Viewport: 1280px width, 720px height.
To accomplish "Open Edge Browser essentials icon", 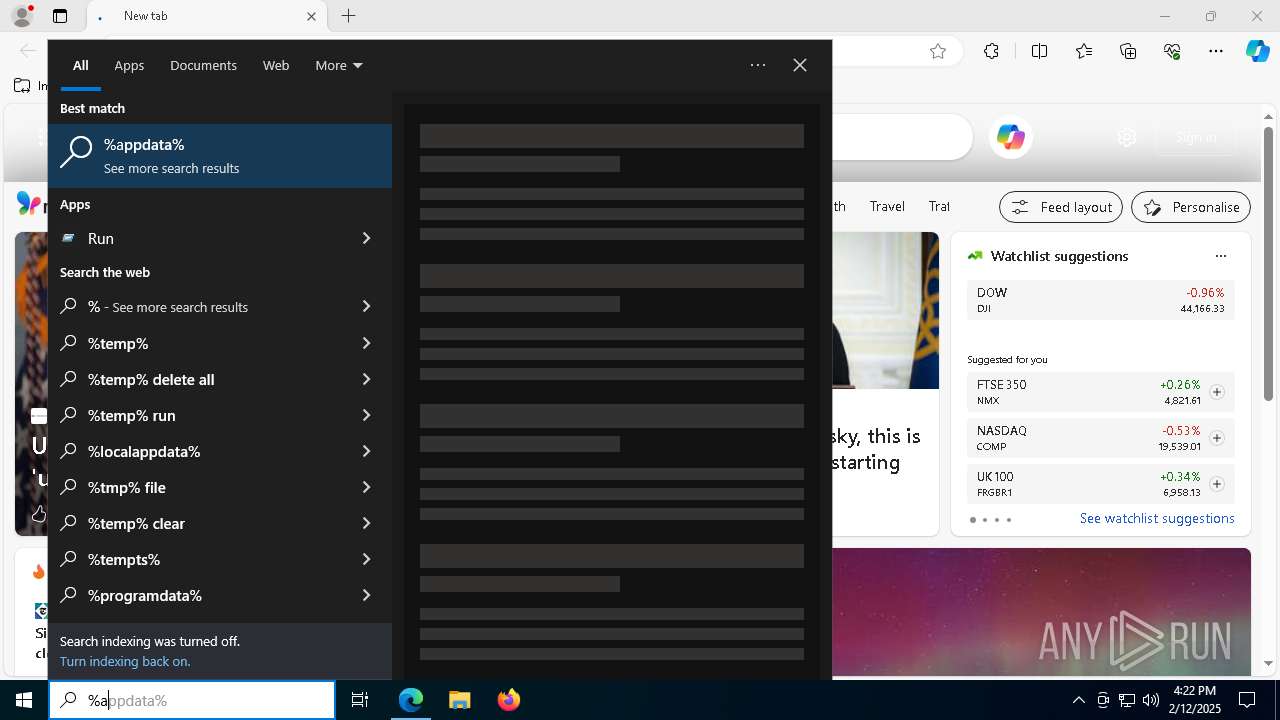I will (x=1172, y=51).
